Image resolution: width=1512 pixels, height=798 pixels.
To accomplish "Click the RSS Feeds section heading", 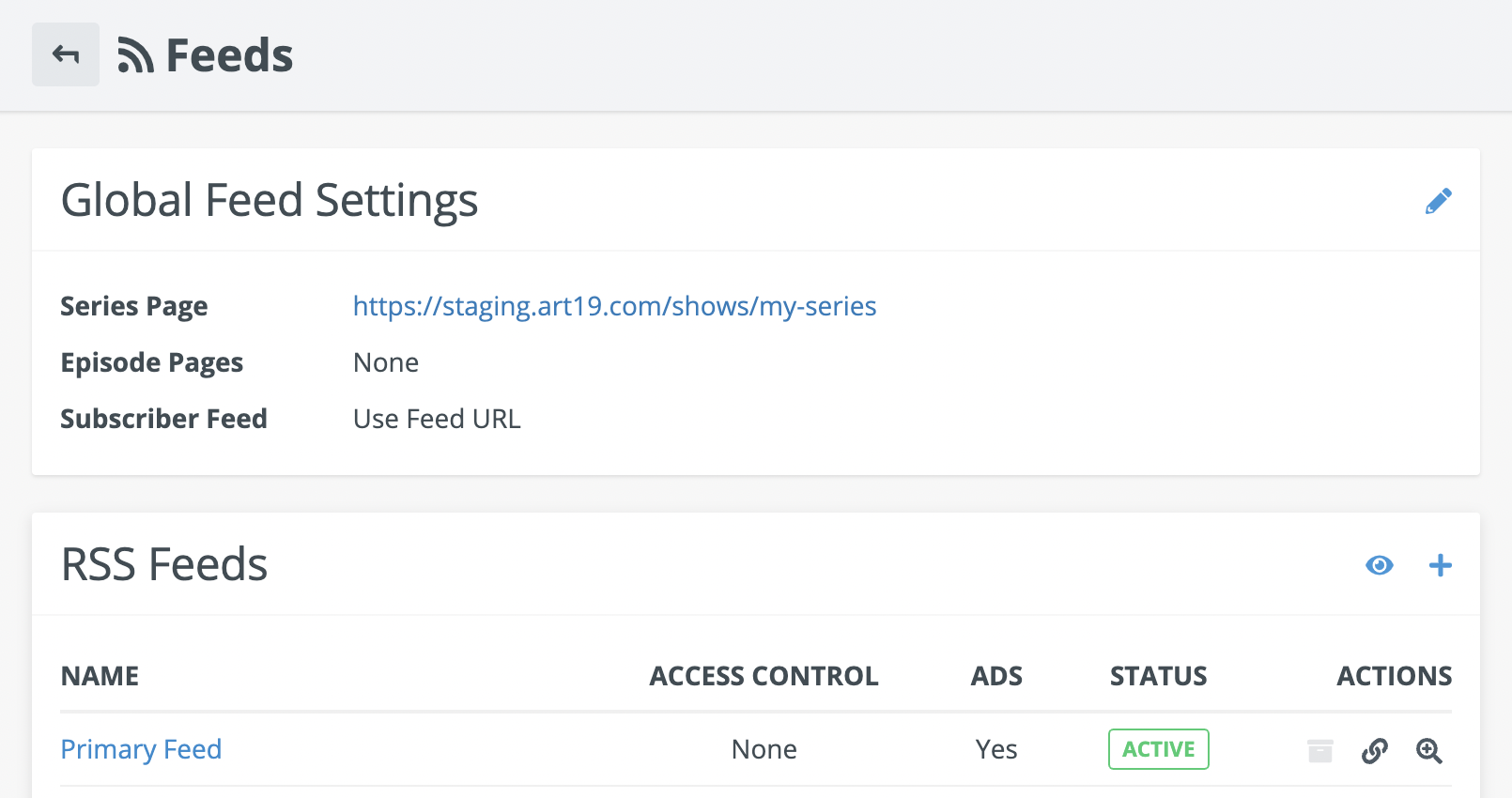I will [x=164, y=565].
